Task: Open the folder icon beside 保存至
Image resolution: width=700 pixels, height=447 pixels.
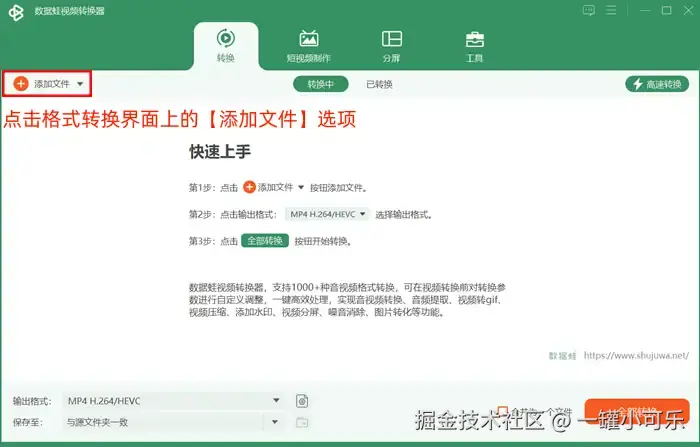Action: 302,422
